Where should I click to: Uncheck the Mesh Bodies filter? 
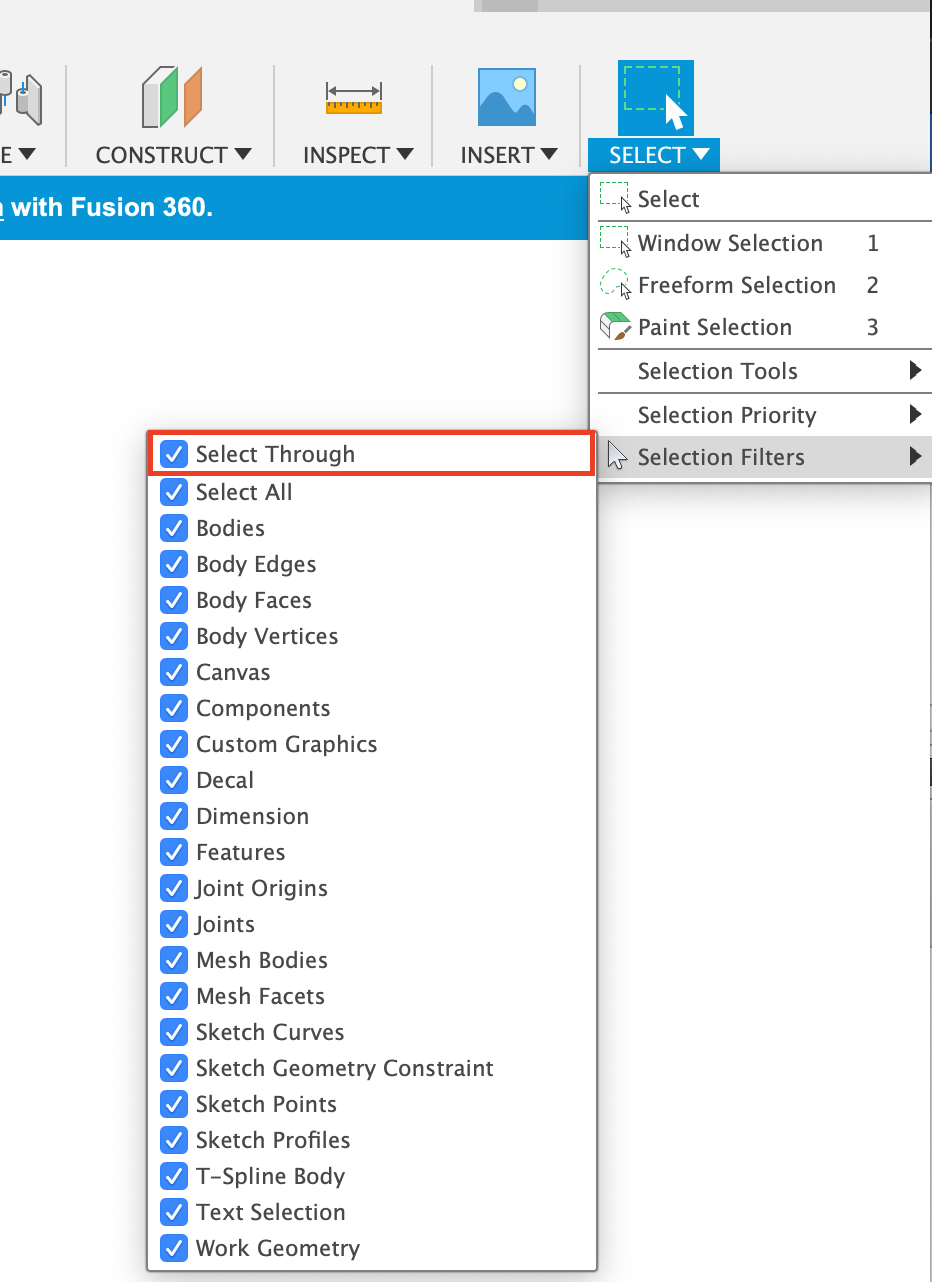(174, 960)
